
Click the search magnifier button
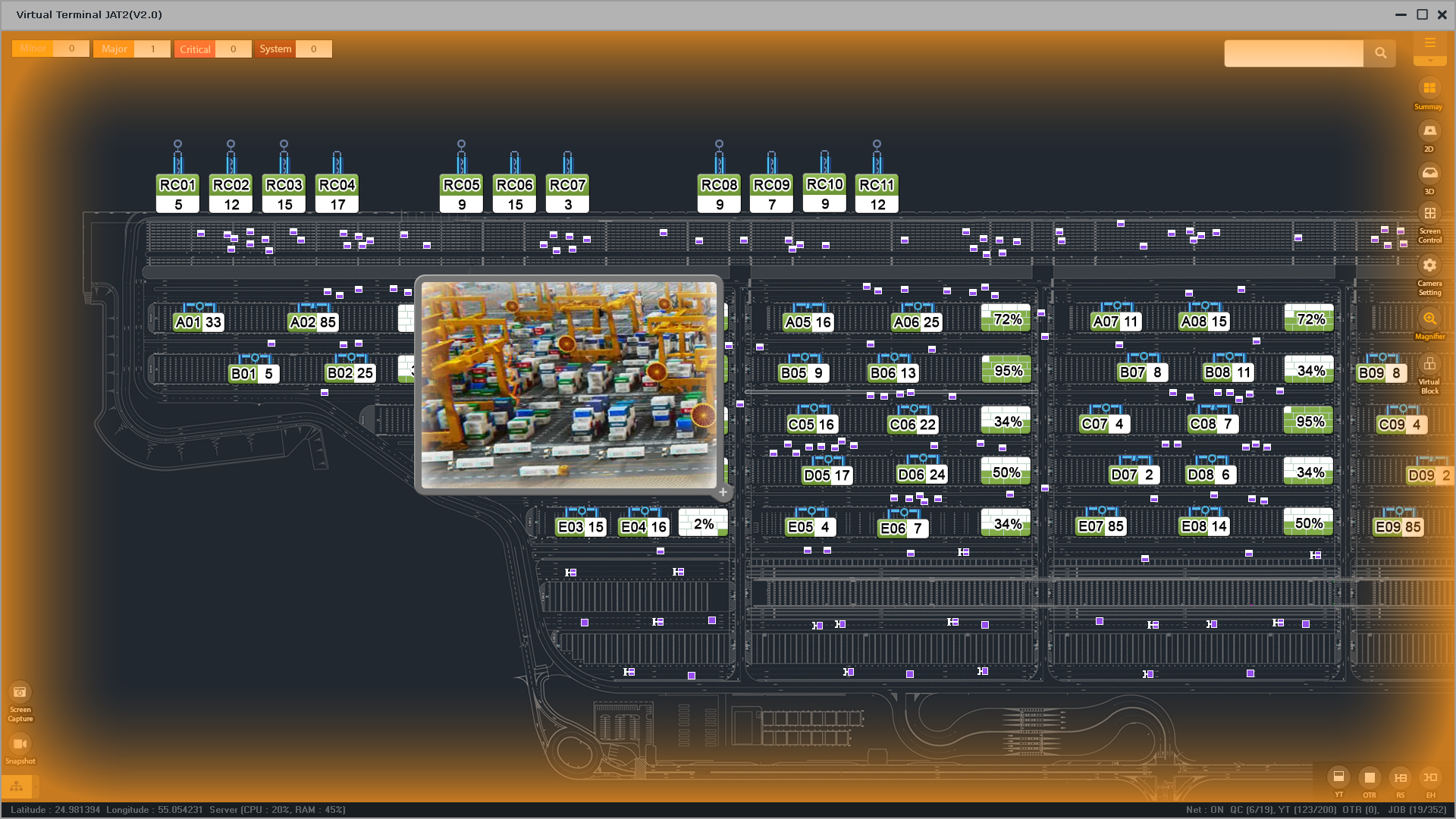pos(1380,53)
